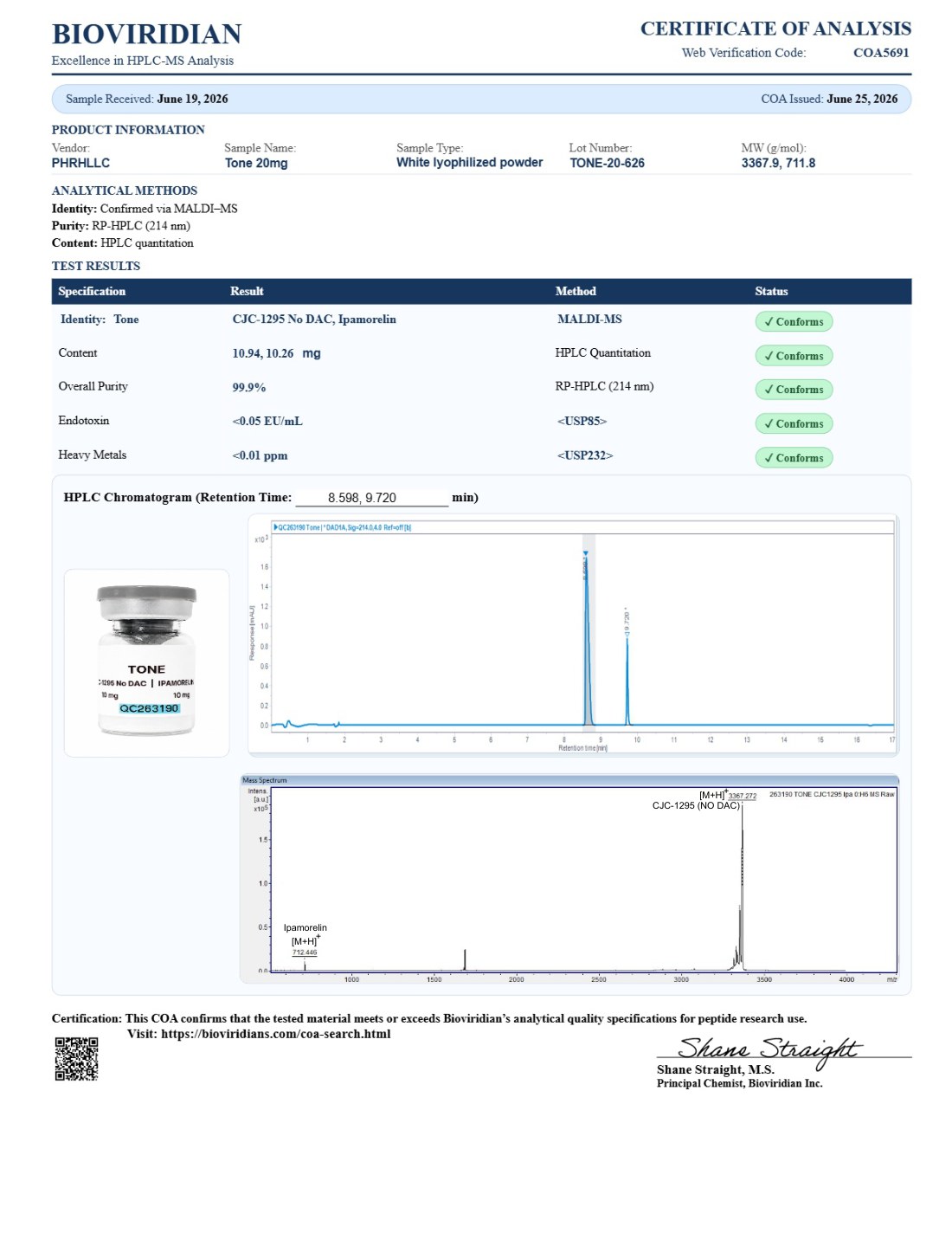952x1233 pixels.
Task: Click the COA Issued date June 25, 2026
Action: pyautogui.click(x=862, y=99)
